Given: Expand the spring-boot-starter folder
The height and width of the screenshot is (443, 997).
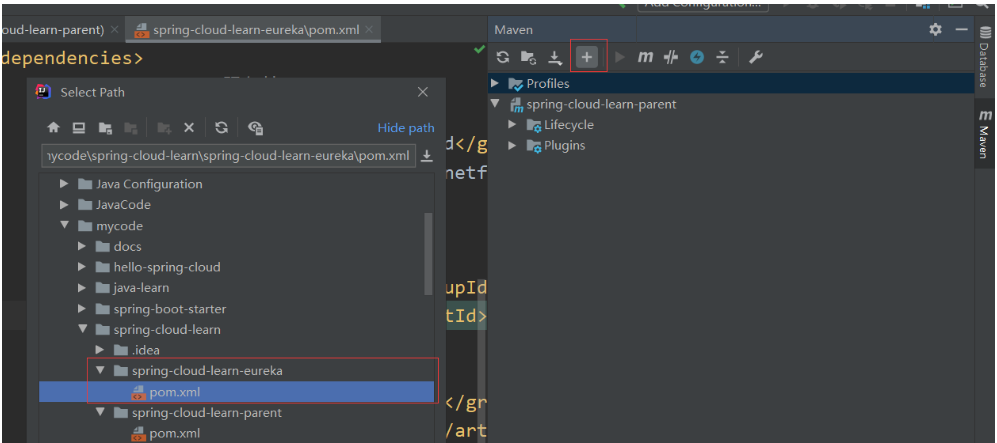Looking at the screenshot, I should [81, 309].
